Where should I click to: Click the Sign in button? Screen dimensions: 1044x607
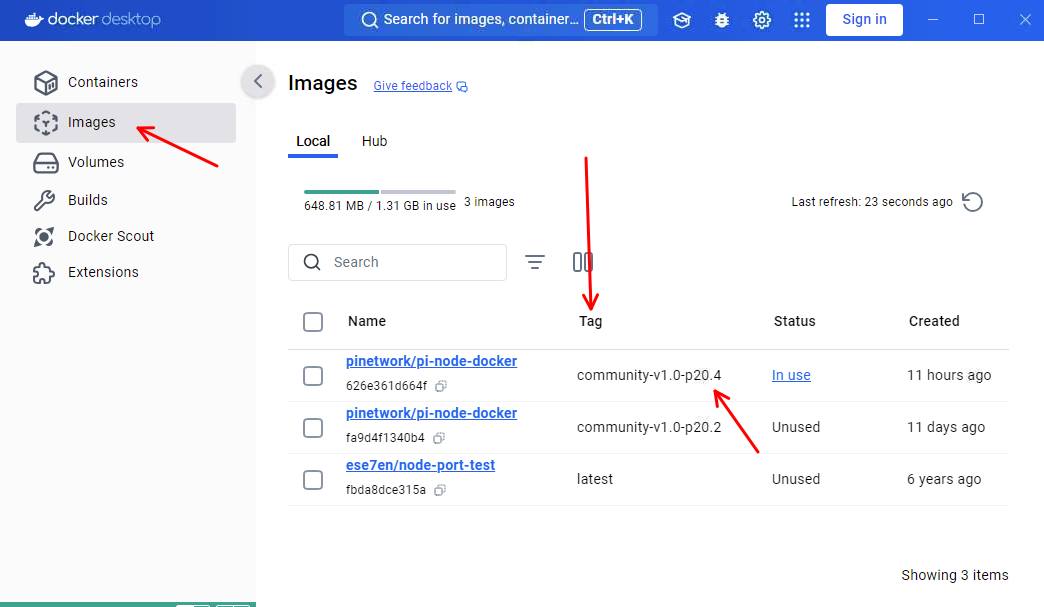click(864, 20)
